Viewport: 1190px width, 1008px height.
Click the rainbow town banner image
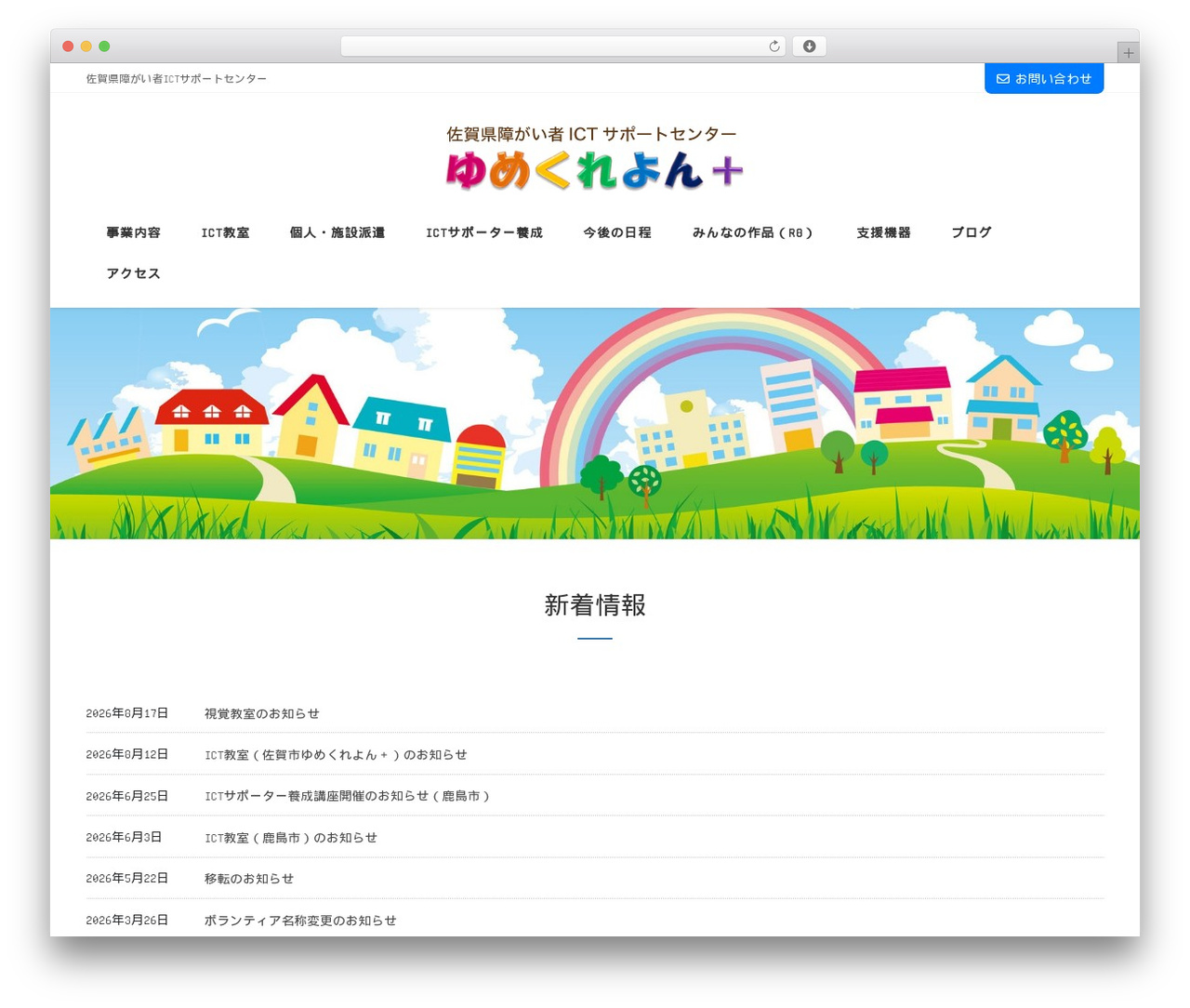pyautogui.click(x=595, y=423)
